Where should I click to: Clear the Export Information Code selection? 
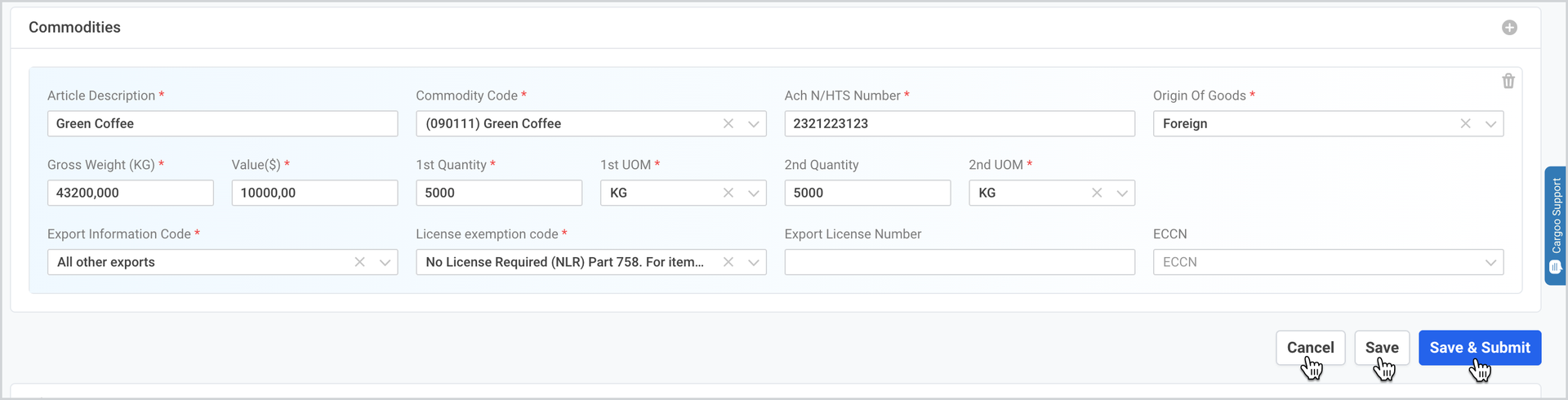(359, 262)
